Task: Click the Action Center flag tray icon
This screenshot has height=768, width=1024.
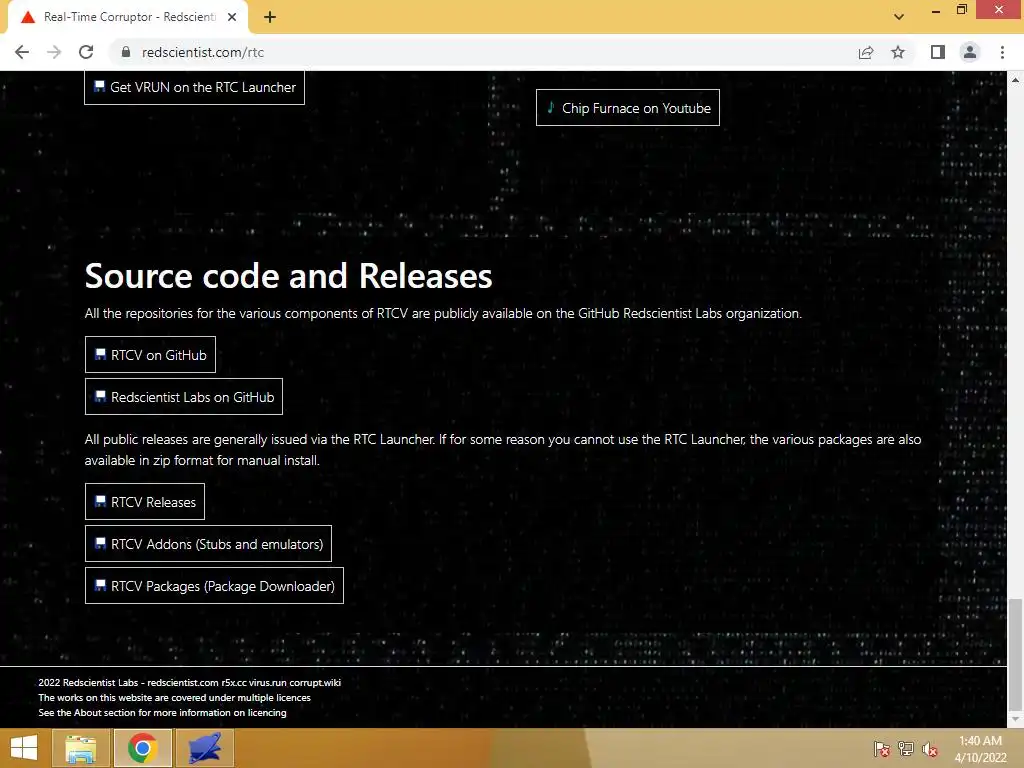Action: pyautogui.click(x=881, y=749)
